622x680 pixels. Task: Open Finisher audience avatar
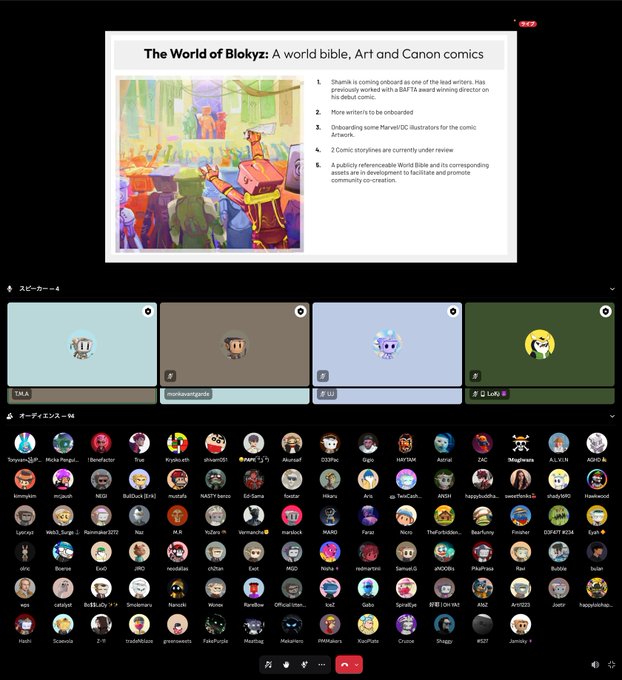(x=521, y=516)
